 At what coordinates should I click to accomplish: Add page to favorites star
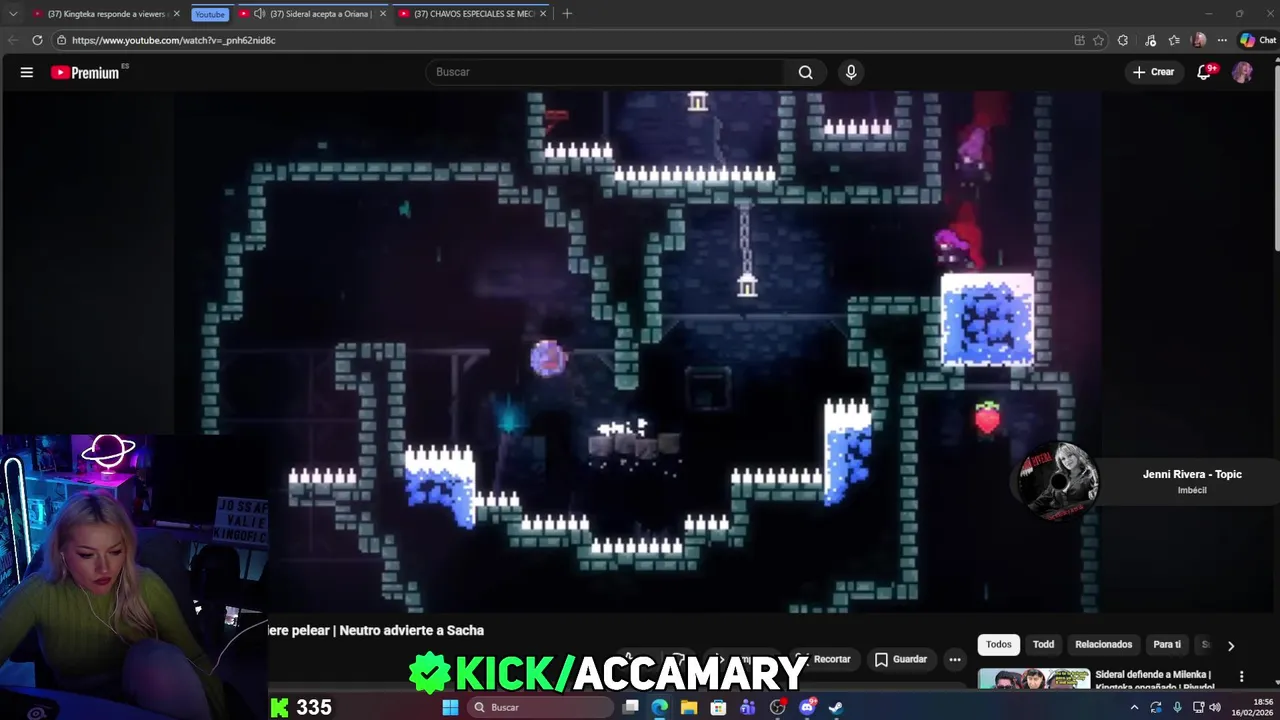point(1098,40)
